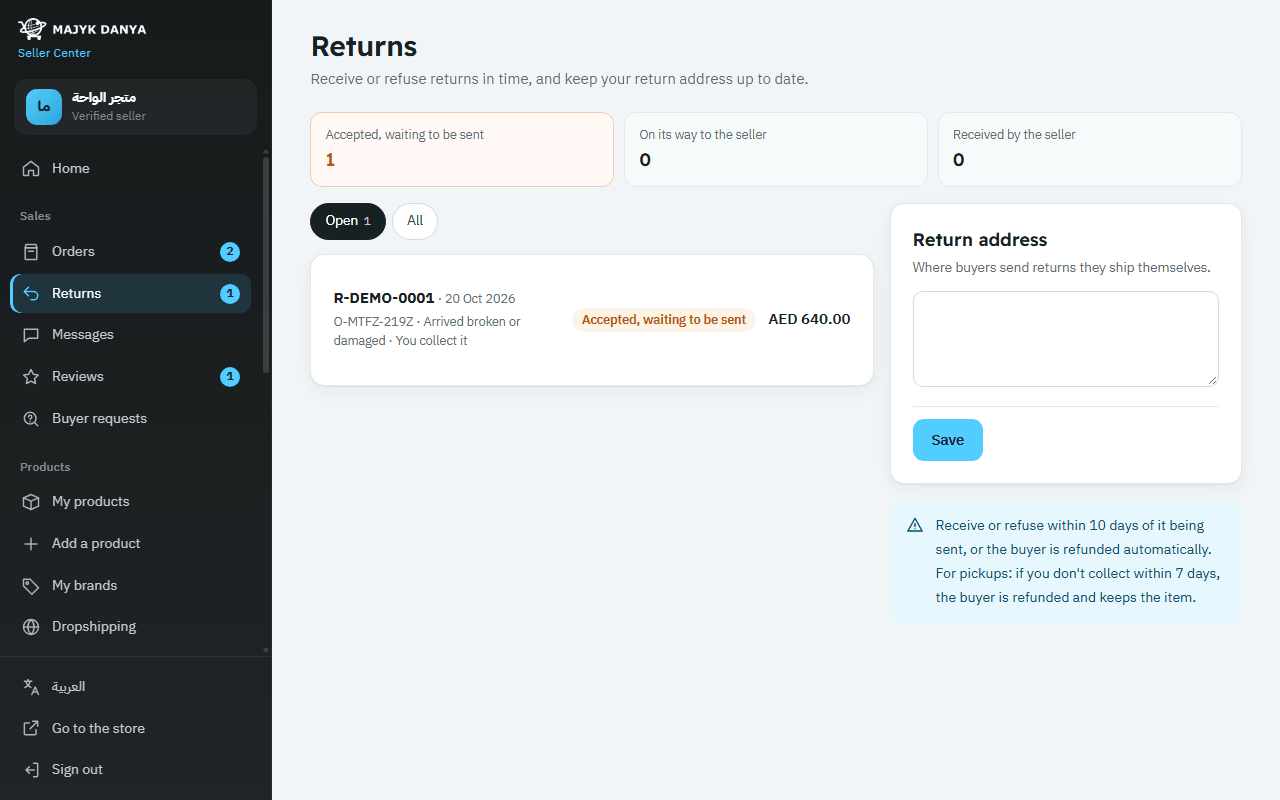Go to Reviews in the sidebar
Viewport: 1280px width, 800px height.
[130, 377]
